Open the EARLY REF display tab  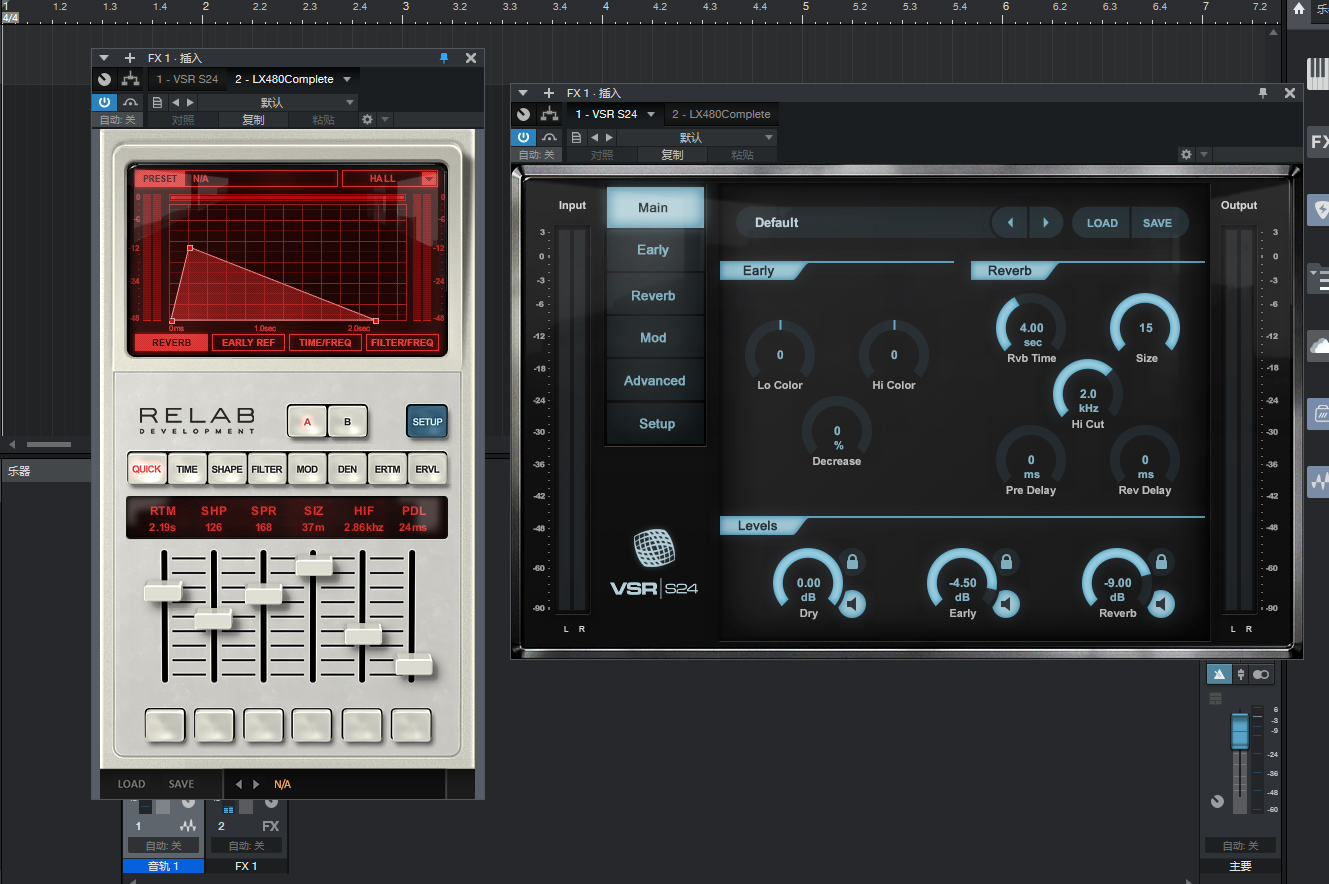point(248,343)
